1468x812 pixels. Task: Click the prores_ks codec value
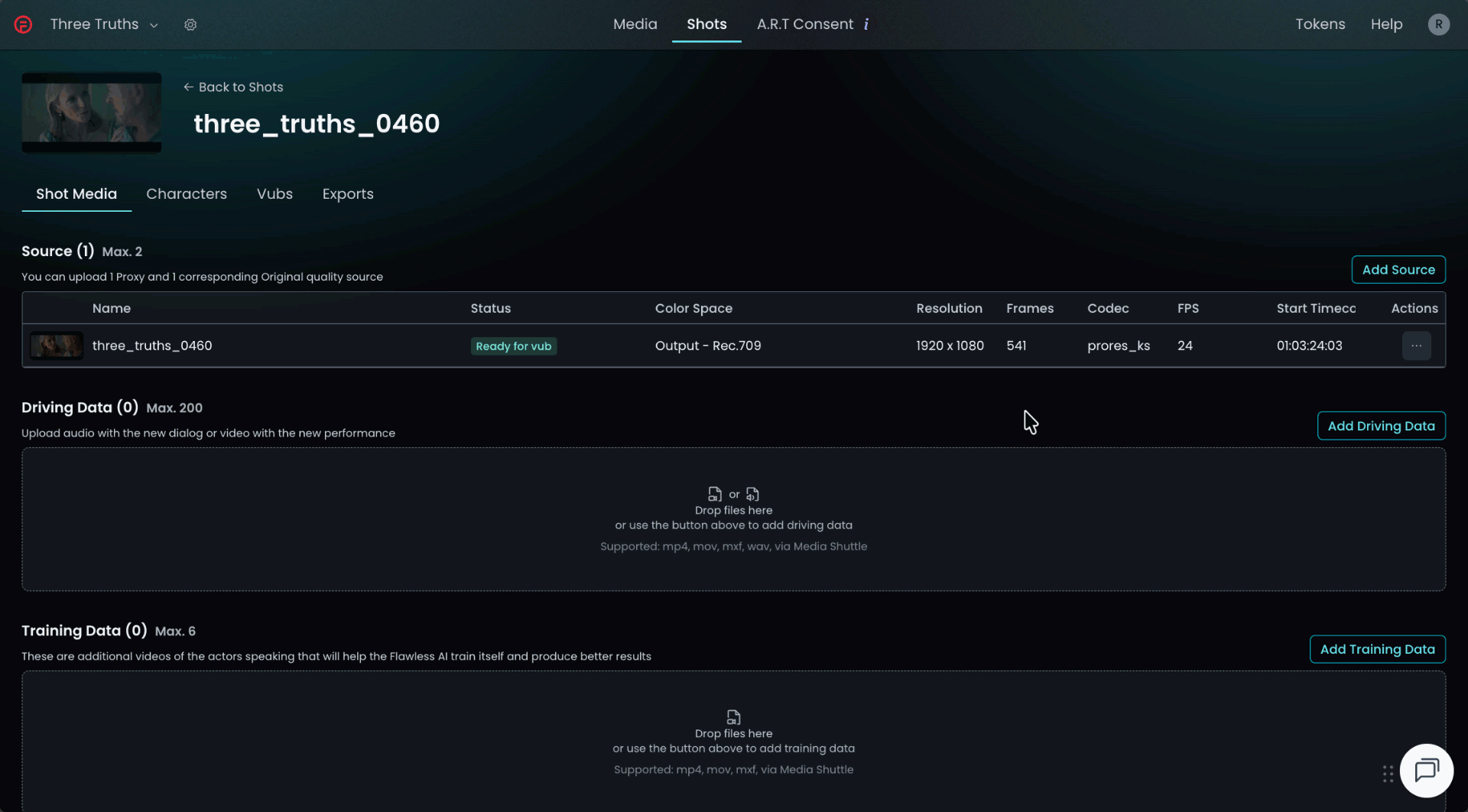(x=1119, y=346)
